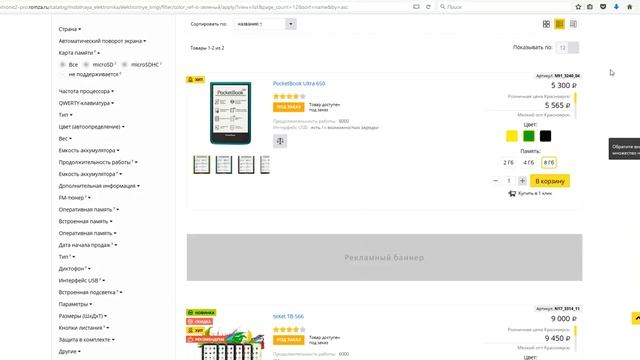Open the texet TB-566 product link
Screen dimensions: 640x360
coord(288,316)
